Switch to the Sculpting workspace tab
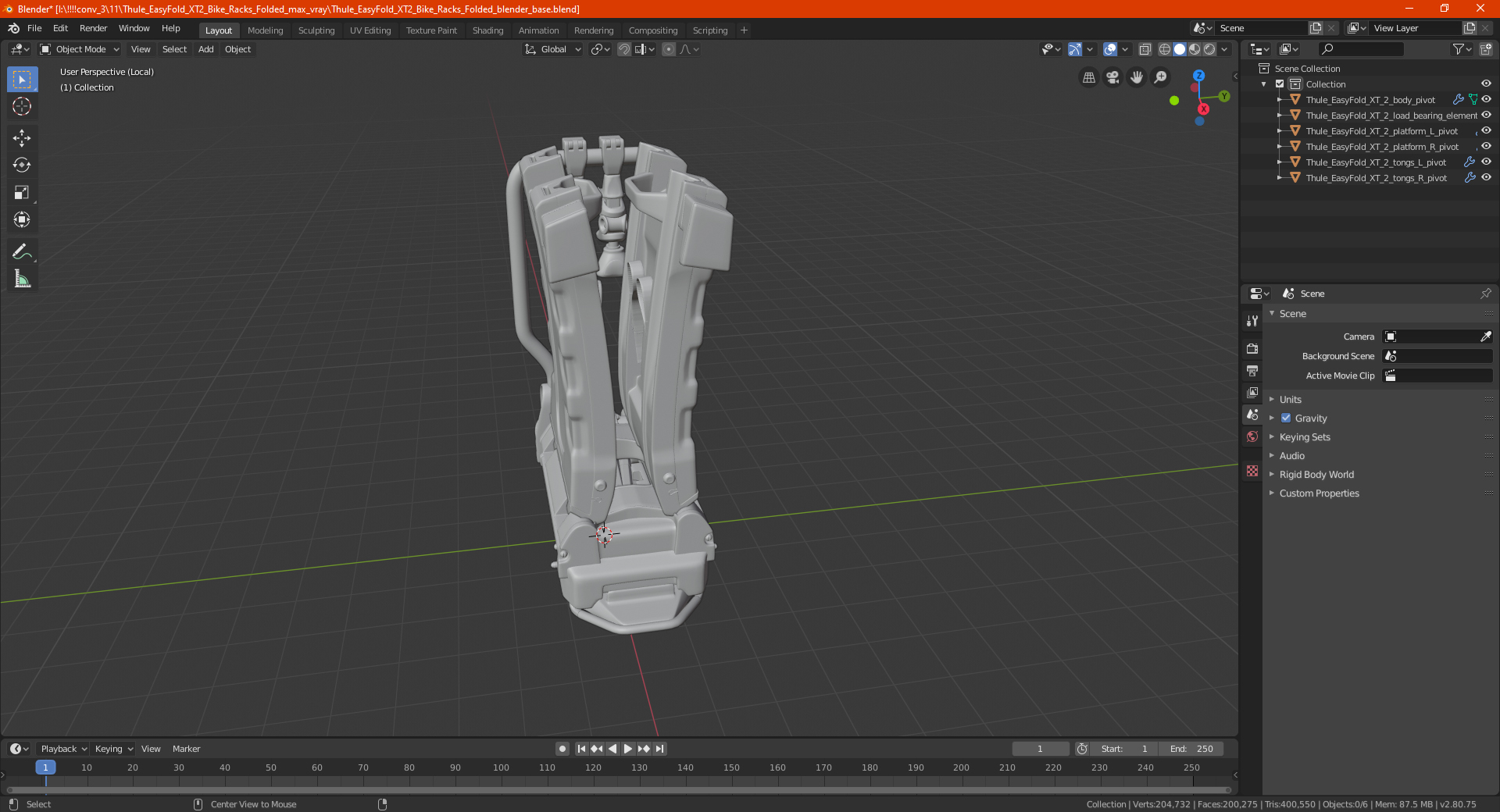Screen dimensions: 1500x812 click(x=316, y=30)
